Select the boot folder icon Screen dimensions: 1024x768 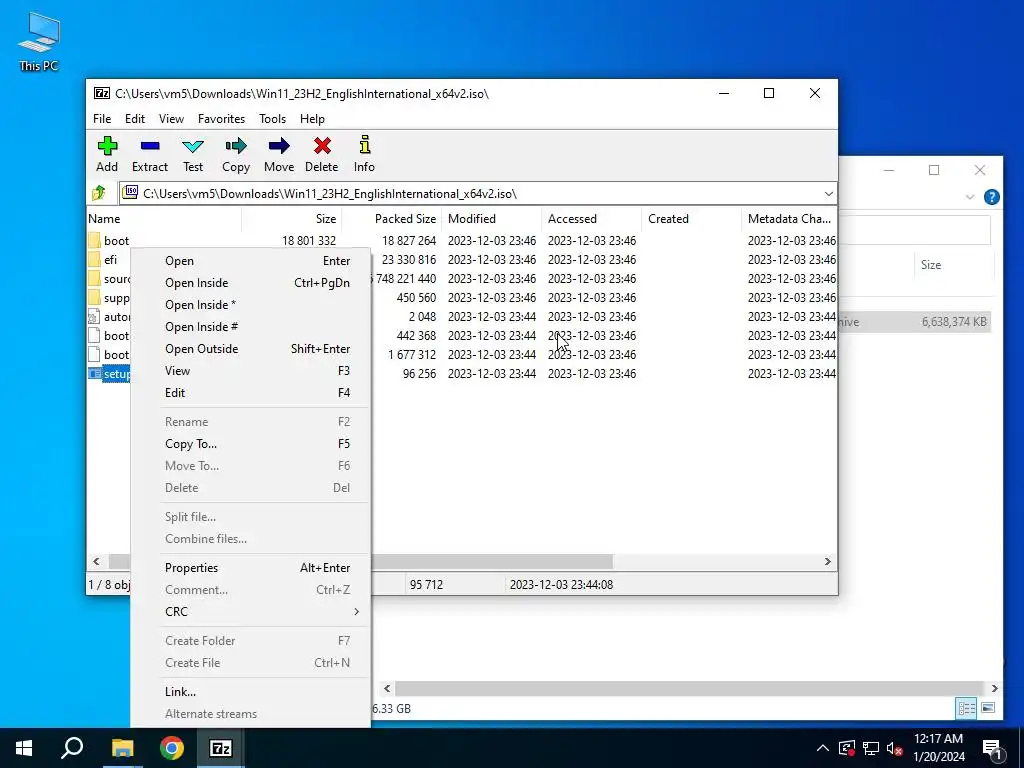94,240
